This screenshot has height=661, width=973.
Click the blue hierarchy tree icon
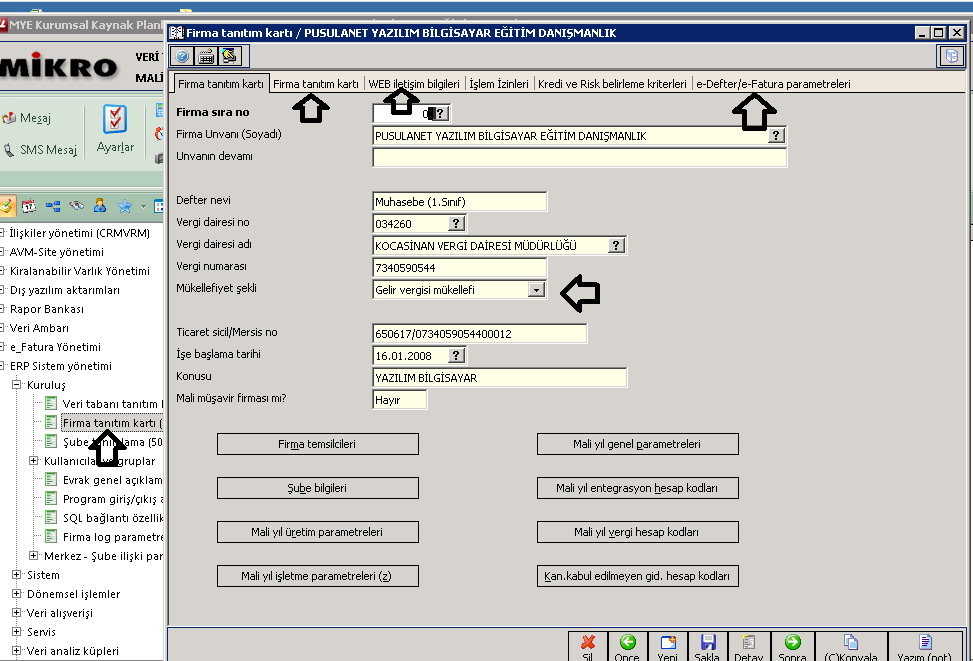53,206
